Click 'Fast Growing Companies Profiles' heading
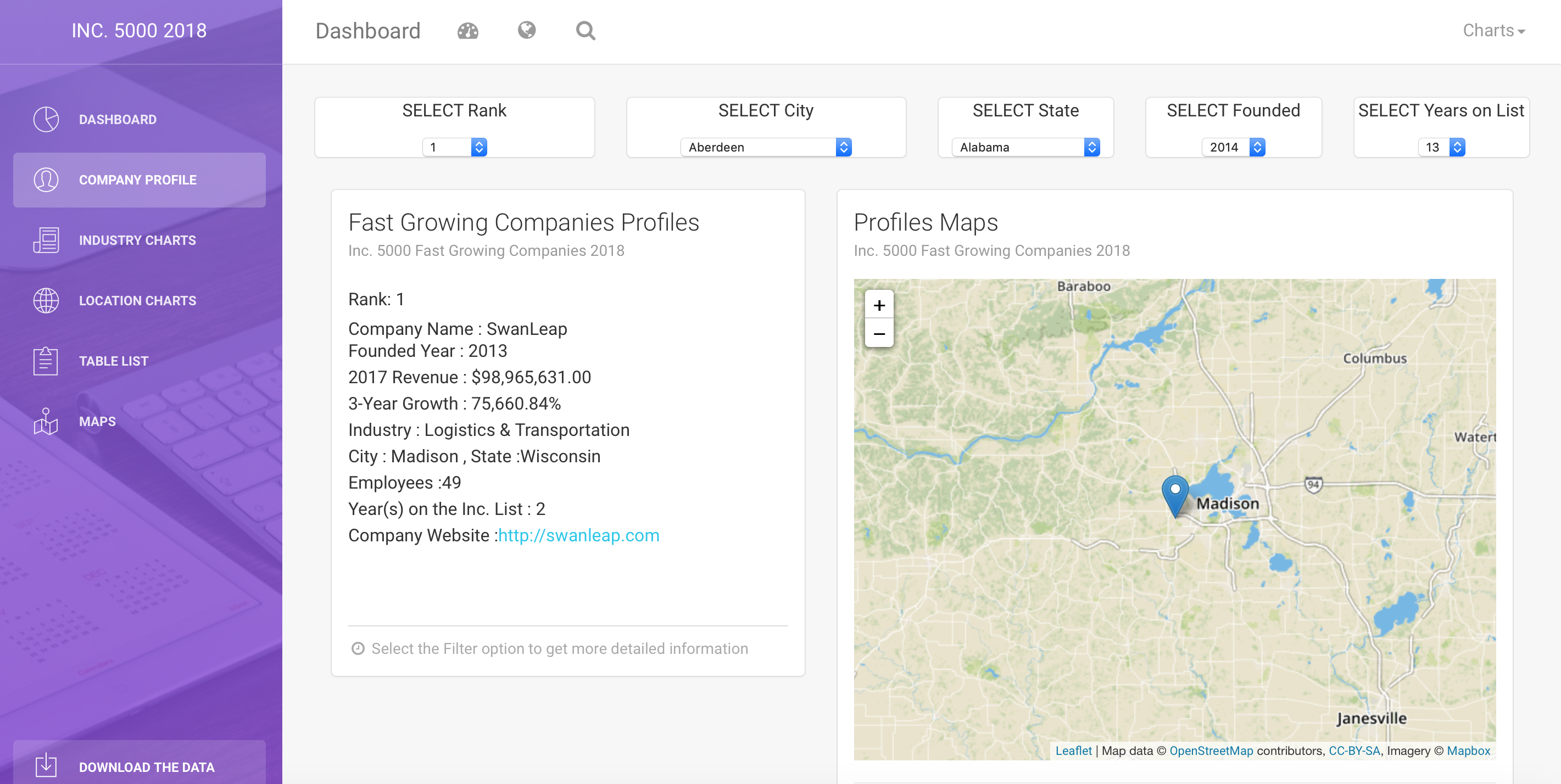Image resolution: width=1561 pixels, height=784 pixels. [x=523, y=222]
